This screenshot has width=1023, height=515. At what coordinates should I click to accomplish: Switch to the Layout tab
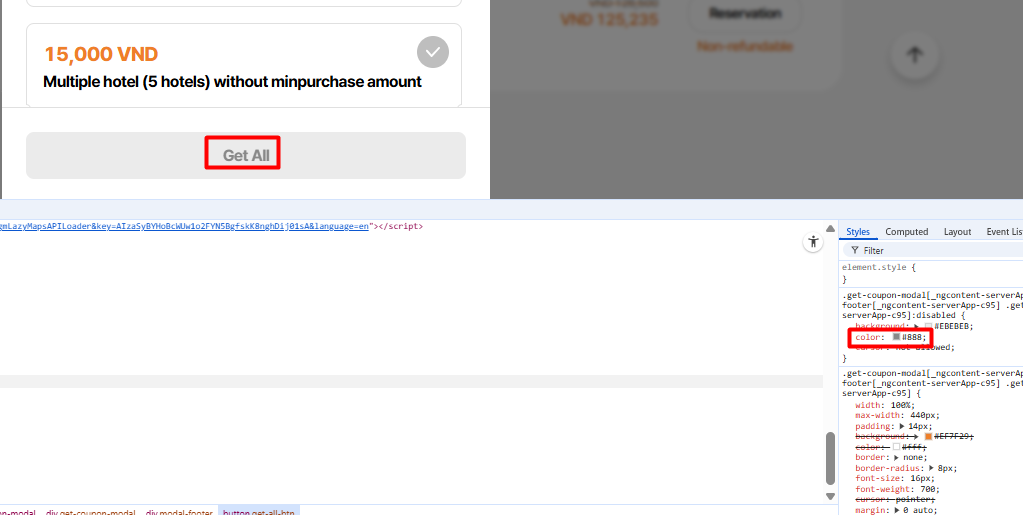pyautogui.click(x=957, y=232)
